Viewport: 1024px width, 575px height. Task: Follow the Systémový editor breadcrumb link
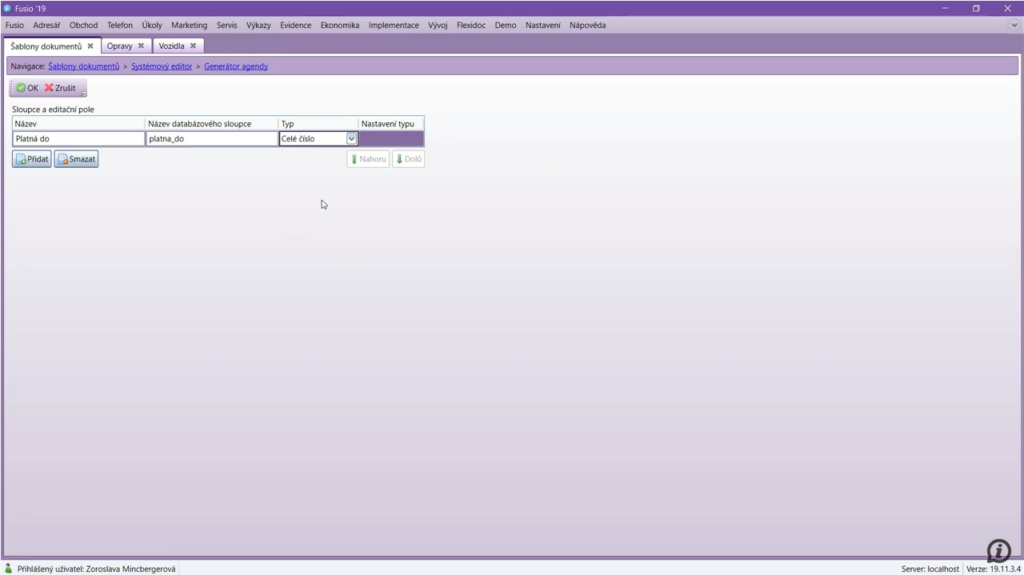point(161,66)
